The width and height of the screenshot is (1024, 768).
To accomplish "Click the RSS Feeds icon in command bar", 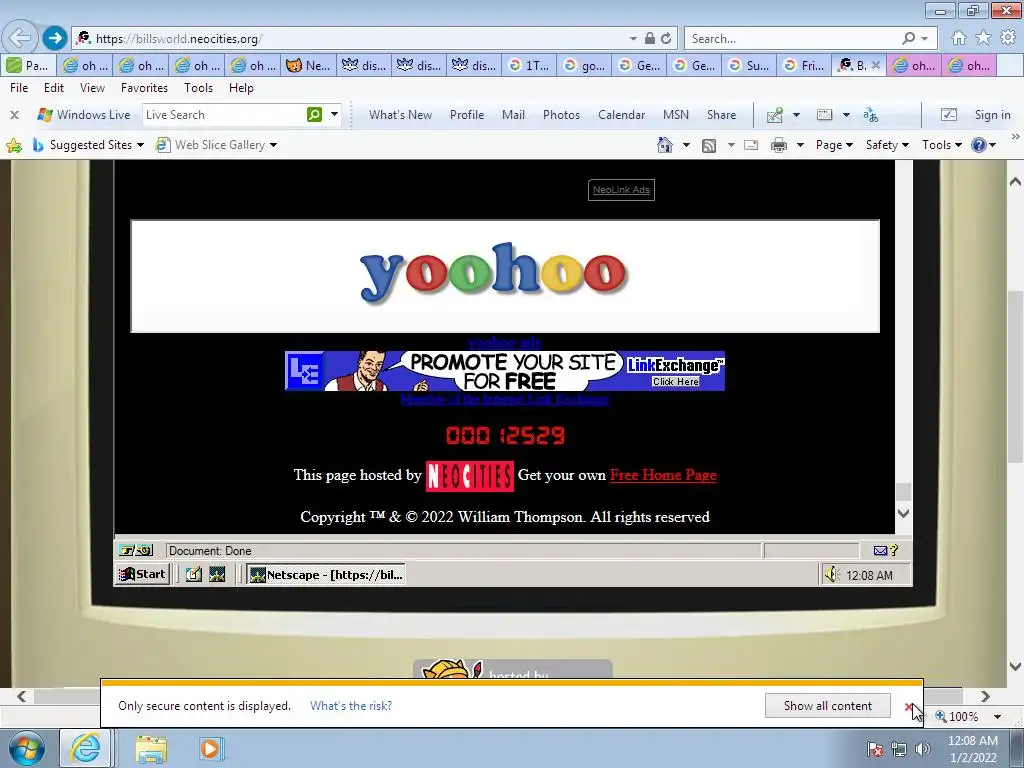I will pos(709,145).
